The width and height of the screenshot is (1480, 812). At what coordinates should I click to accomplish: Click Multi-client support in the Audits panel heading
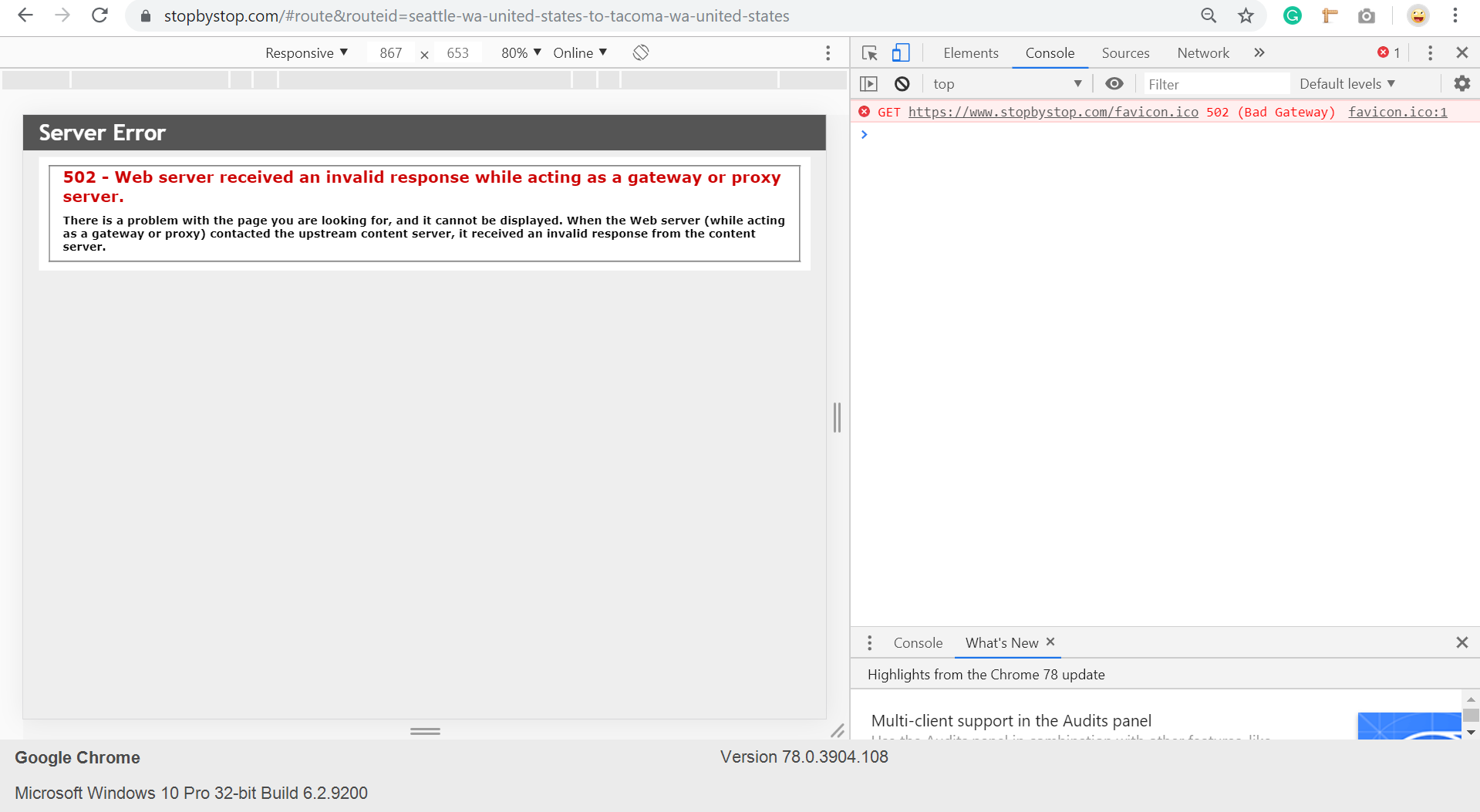click(1011, 720)
